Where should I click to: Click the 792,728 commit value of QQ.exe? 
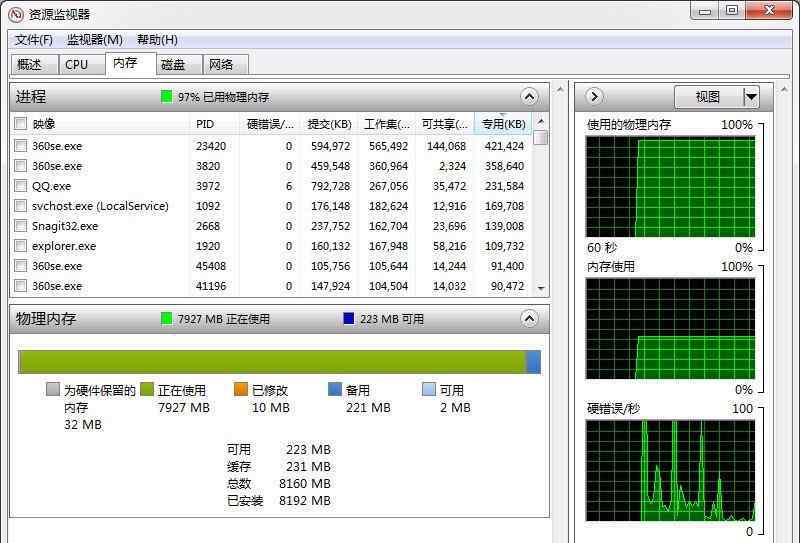(331, 186)
